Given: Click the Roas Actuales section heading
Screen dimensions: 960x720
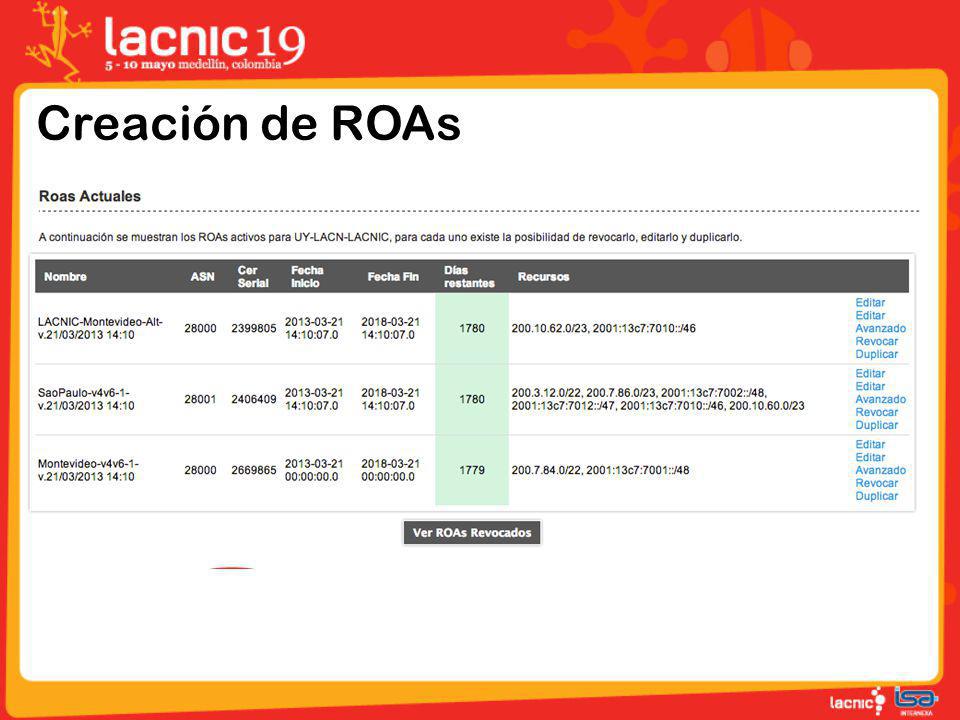Looking at the screenshot, I should tap(89, 196).
